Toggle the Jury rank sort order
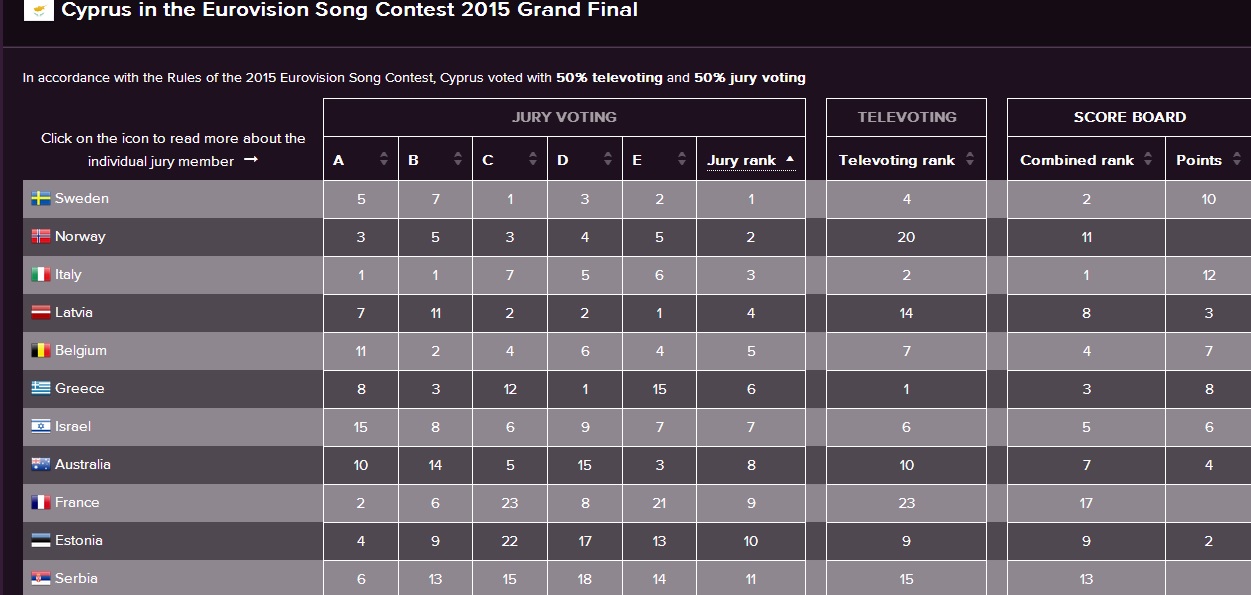This screenshot has width=1251, height=595. pyautogui.click(x=751, y=160)
